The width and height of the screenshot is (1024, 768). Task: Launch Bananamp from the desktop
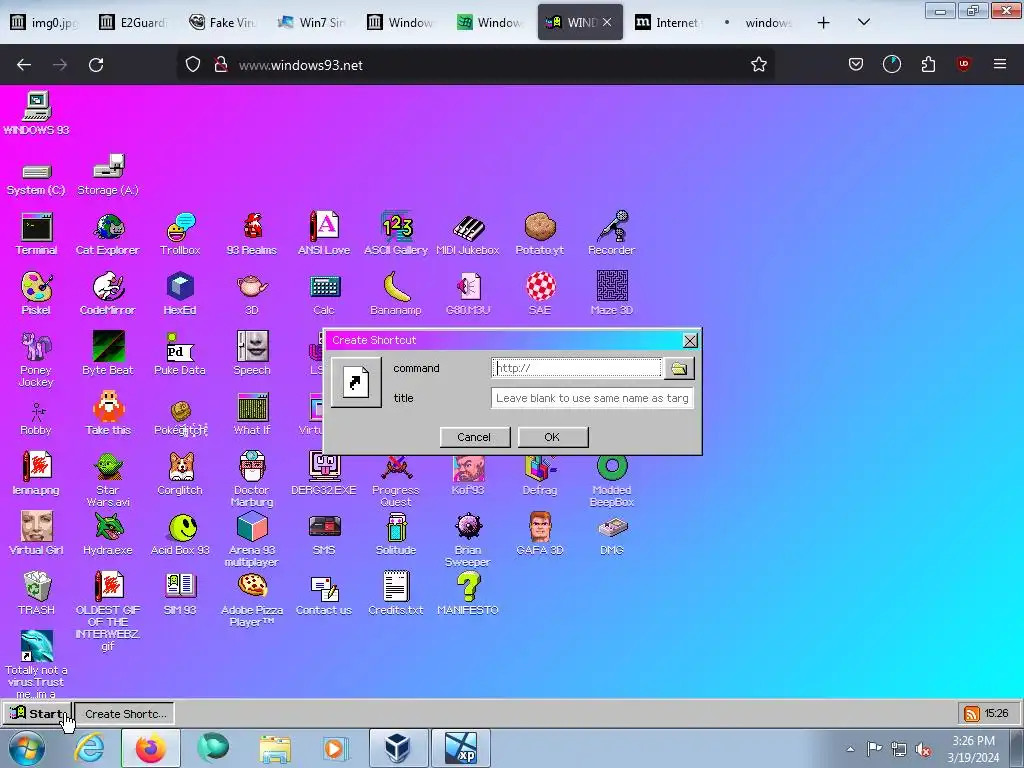[396, 293]
